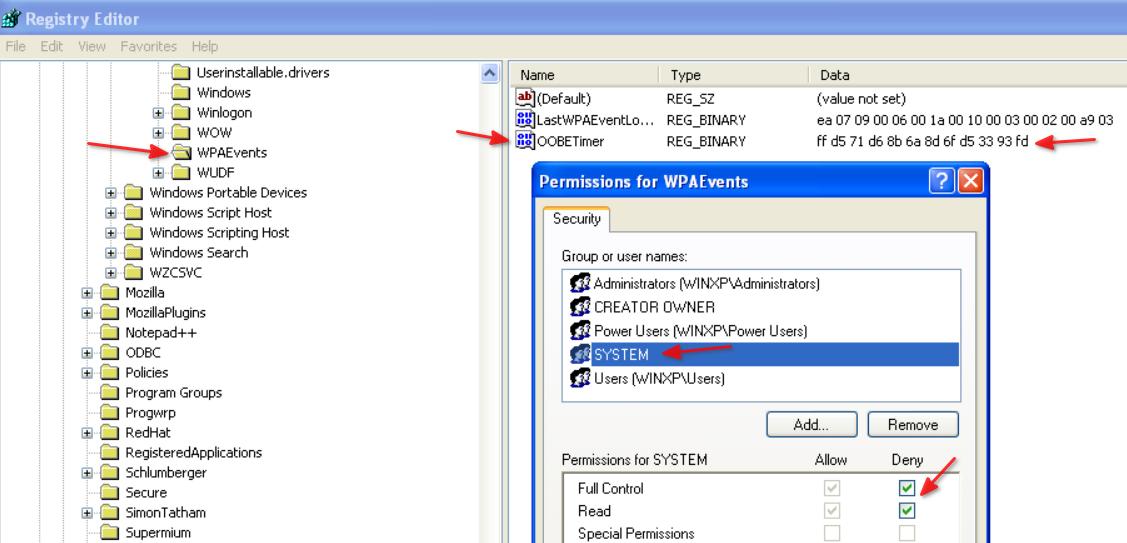1127x543 pixels.
Task: Expand the Schlumberger key
Action: 87,473
